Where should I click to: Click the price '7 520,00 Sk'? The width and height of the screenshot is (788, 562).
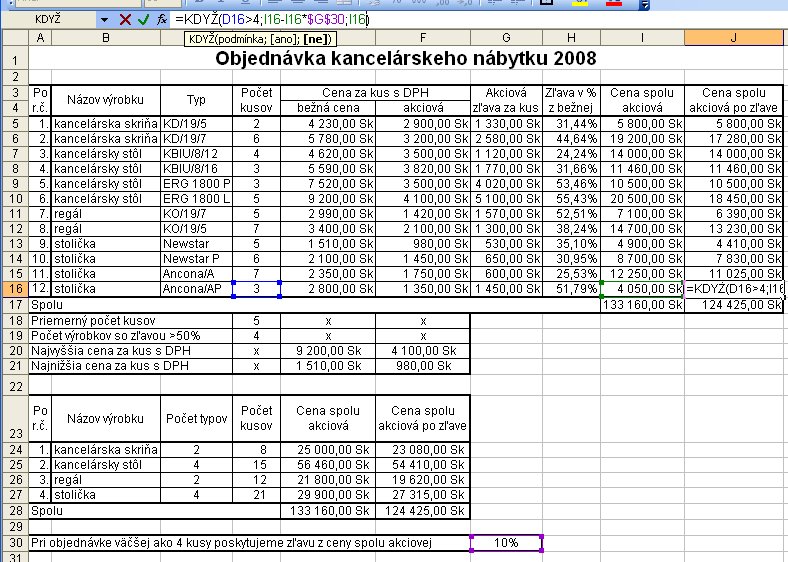(x=328, y=184)
